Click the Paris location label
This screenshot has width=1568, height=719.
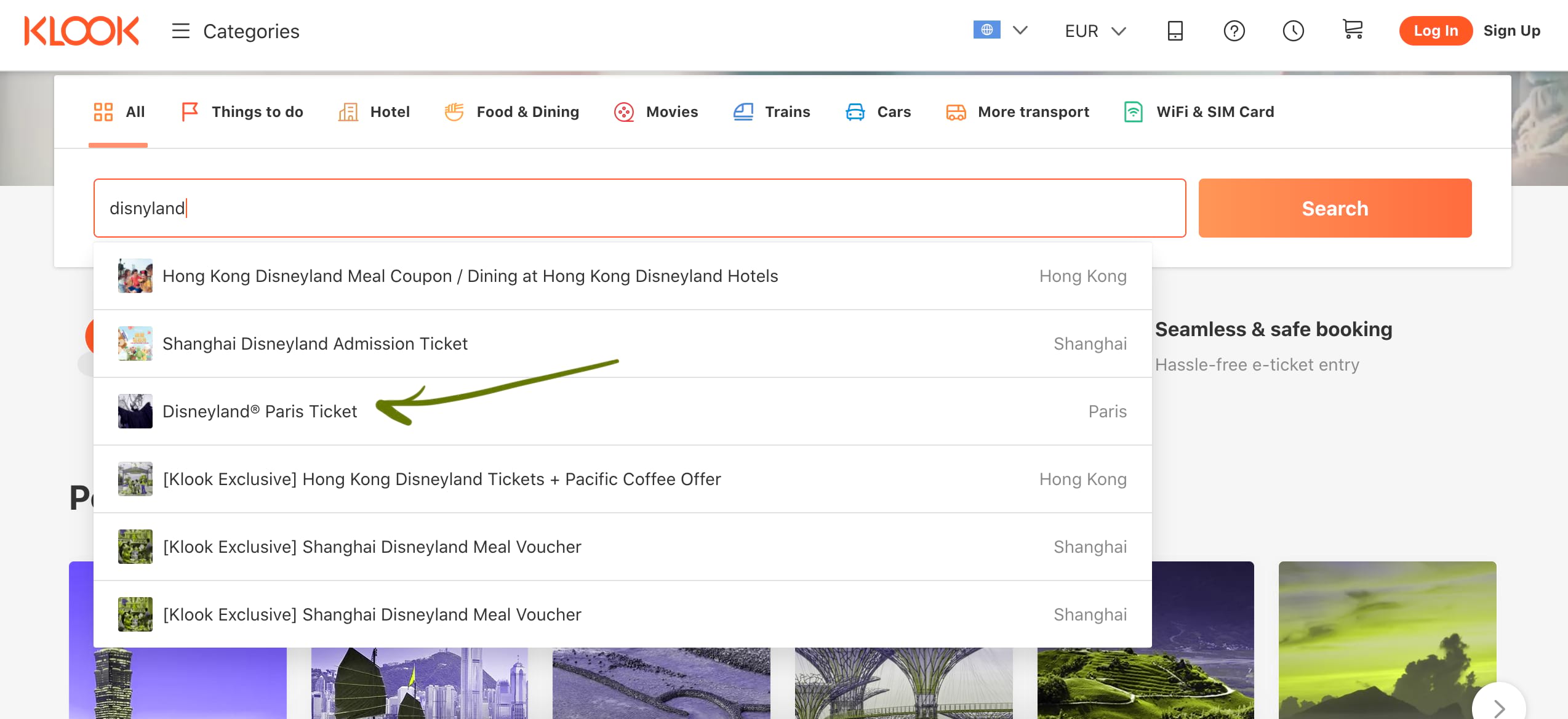[1108, 411]
